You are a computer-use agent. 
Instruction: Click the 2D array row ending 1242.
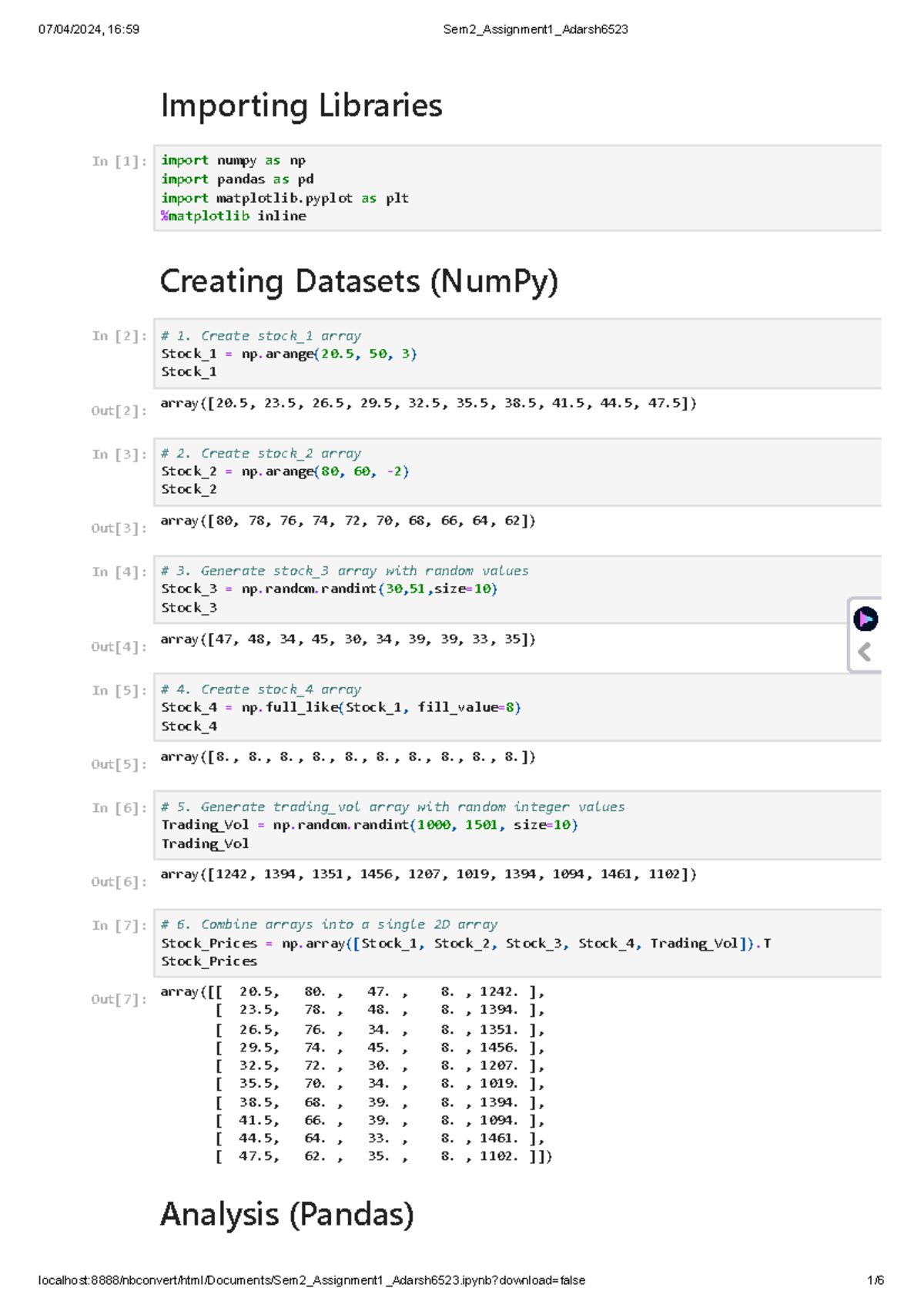click(x=353, y=992)
